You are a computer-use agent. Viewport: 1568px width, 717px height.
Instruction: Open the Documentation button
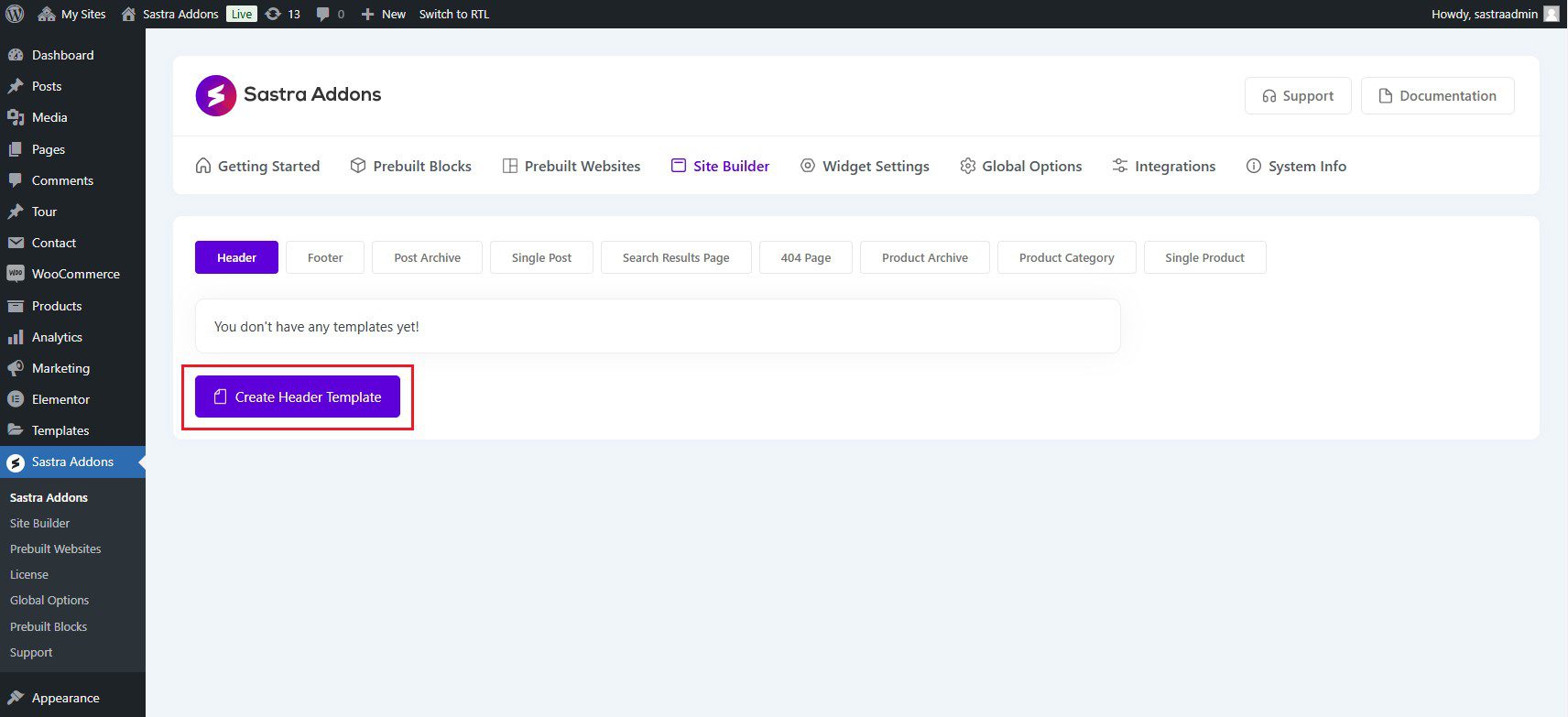tap(1437, 96)
